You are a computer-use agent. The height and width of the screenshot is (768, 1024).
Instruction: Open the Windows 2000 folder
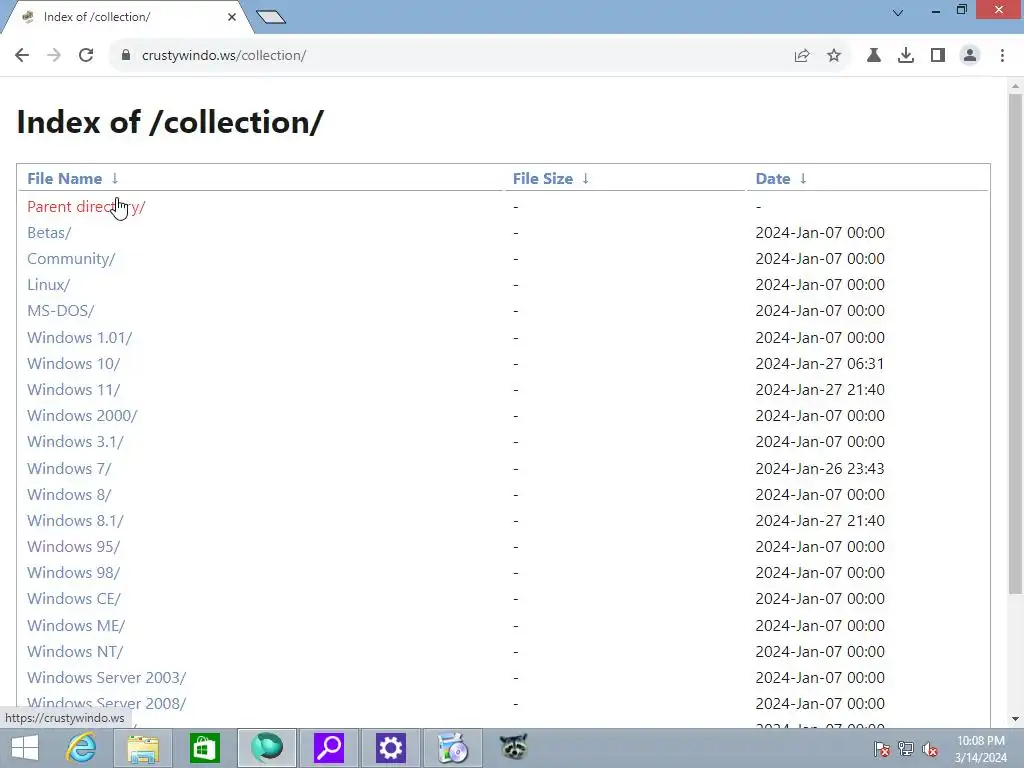[82, 416]
